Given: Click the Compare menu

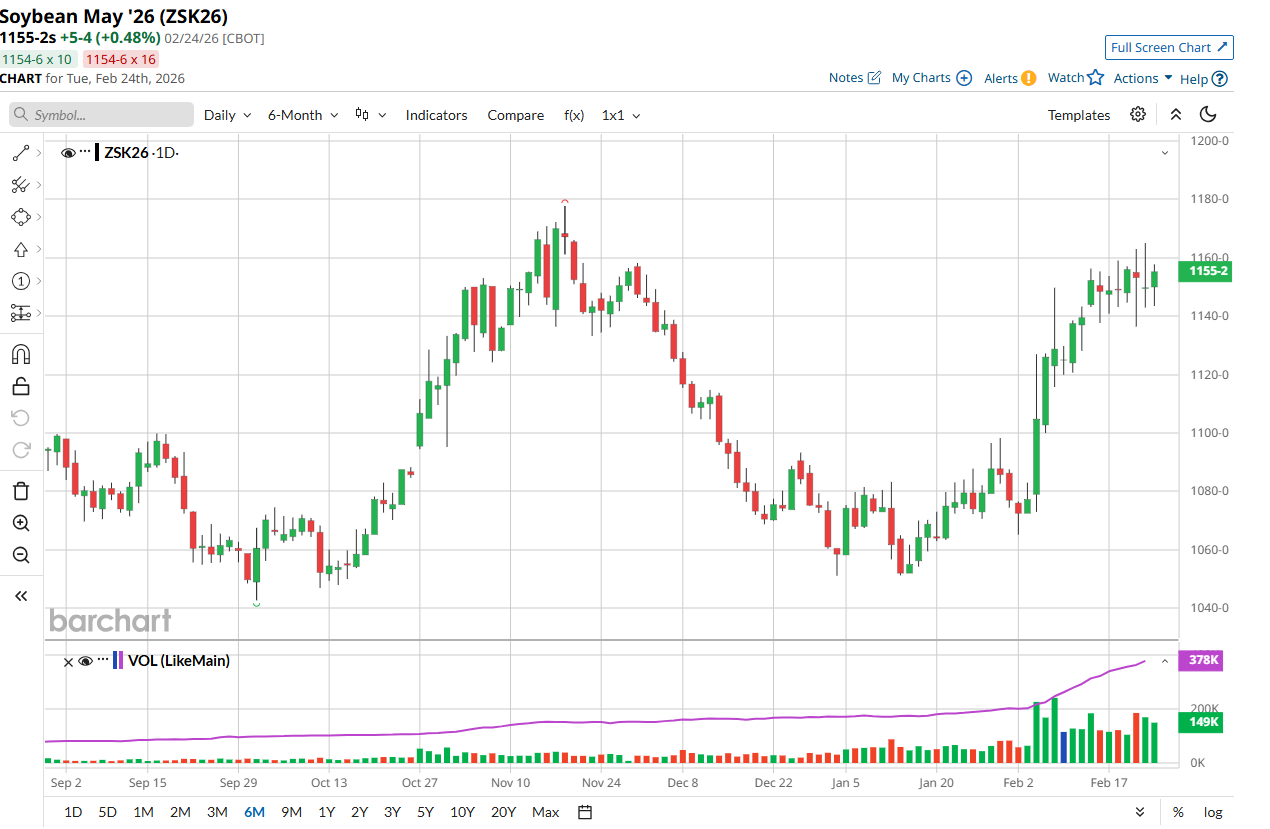Looking at the screenshot, I should [x=515, y=115].
